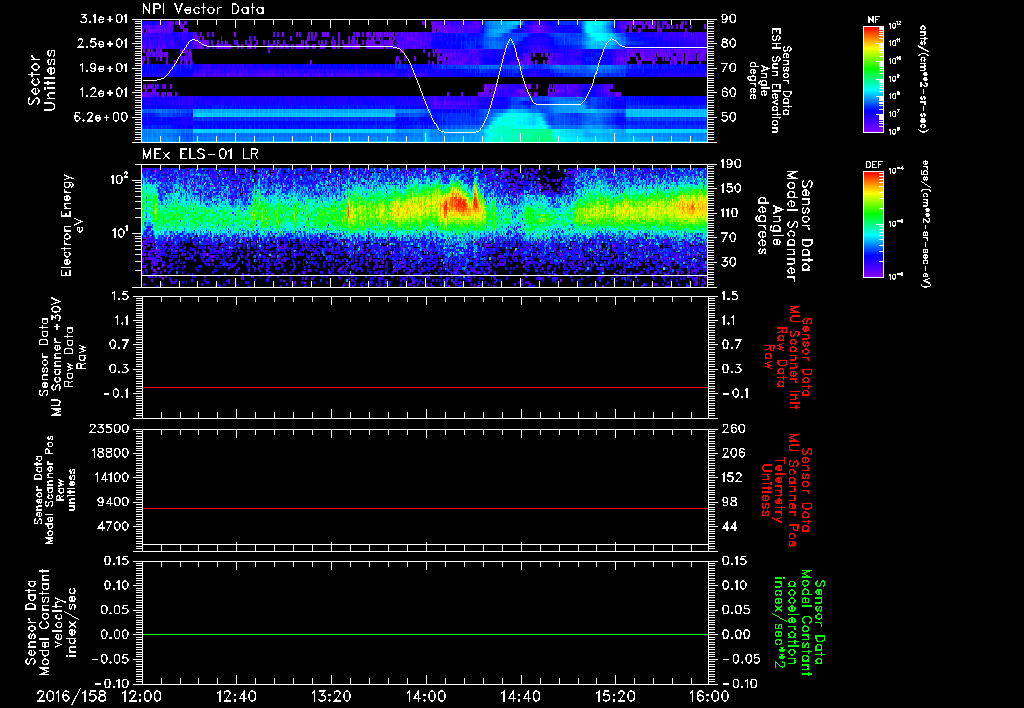Click the red "MU Scanner Inft Raw Data" label

786,357
